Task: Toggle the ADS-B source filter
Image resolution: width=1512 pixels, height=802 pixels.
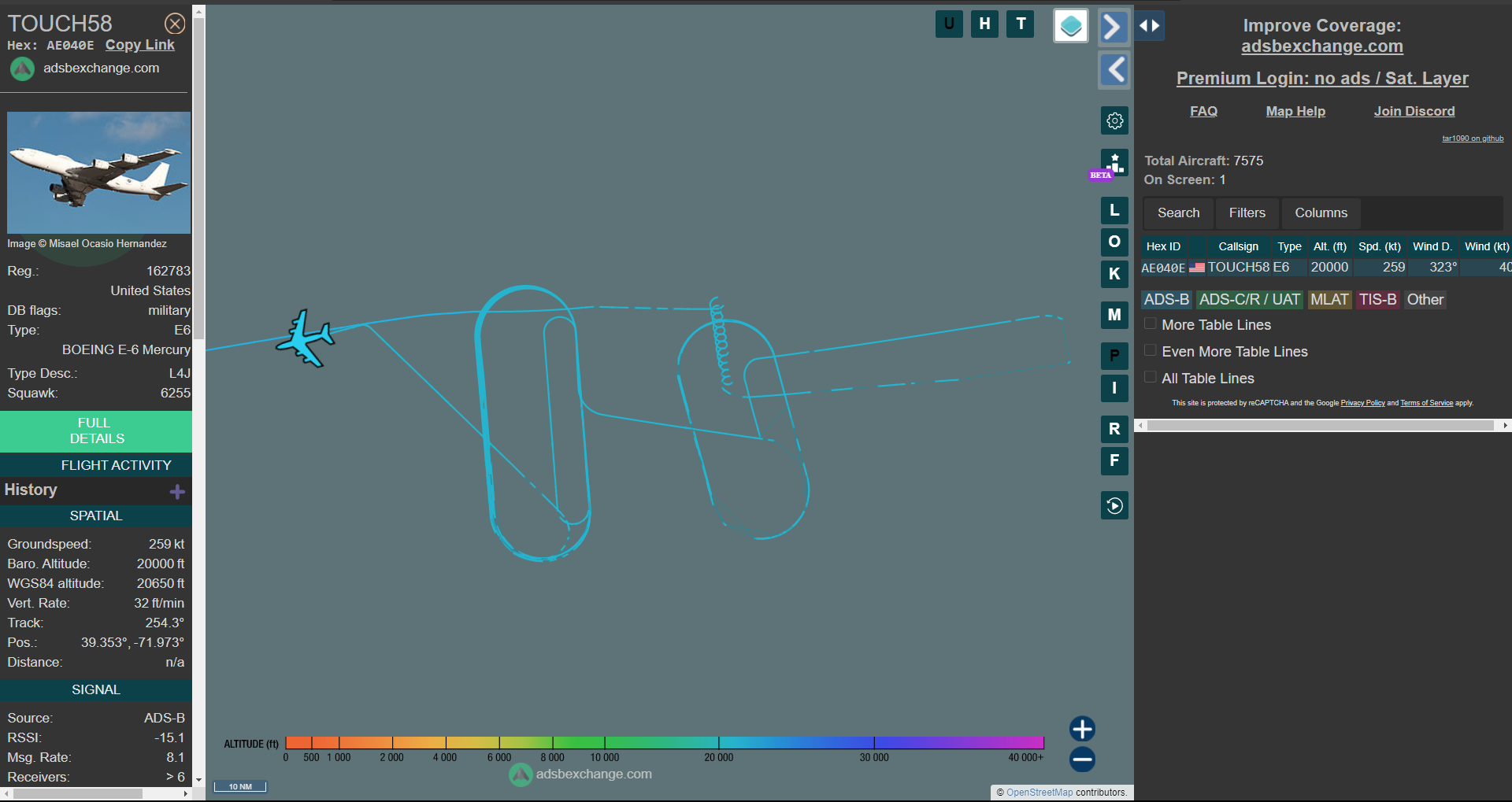Action: (1166, 300)
